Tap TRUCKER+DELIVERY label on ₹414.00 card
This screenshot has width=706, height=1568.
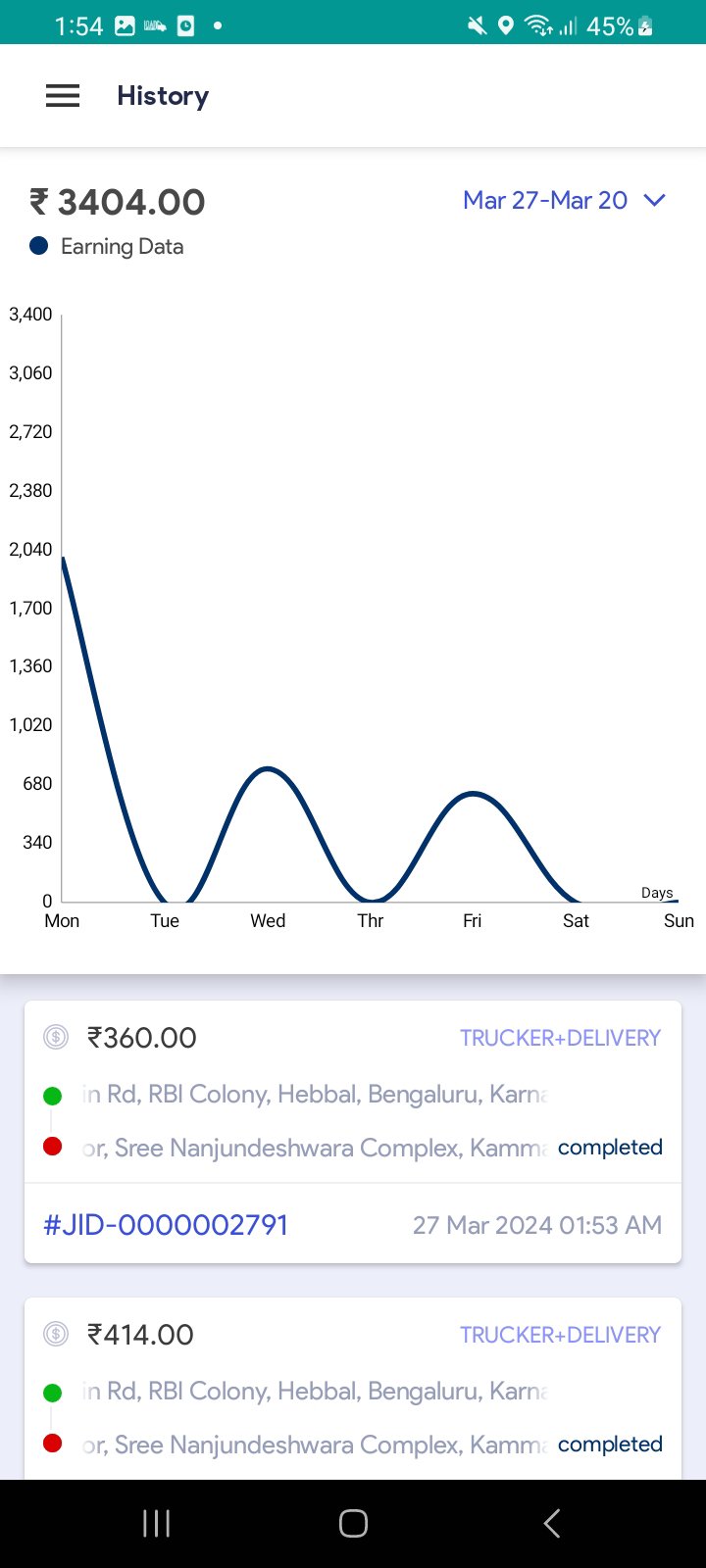[561, 1335]
